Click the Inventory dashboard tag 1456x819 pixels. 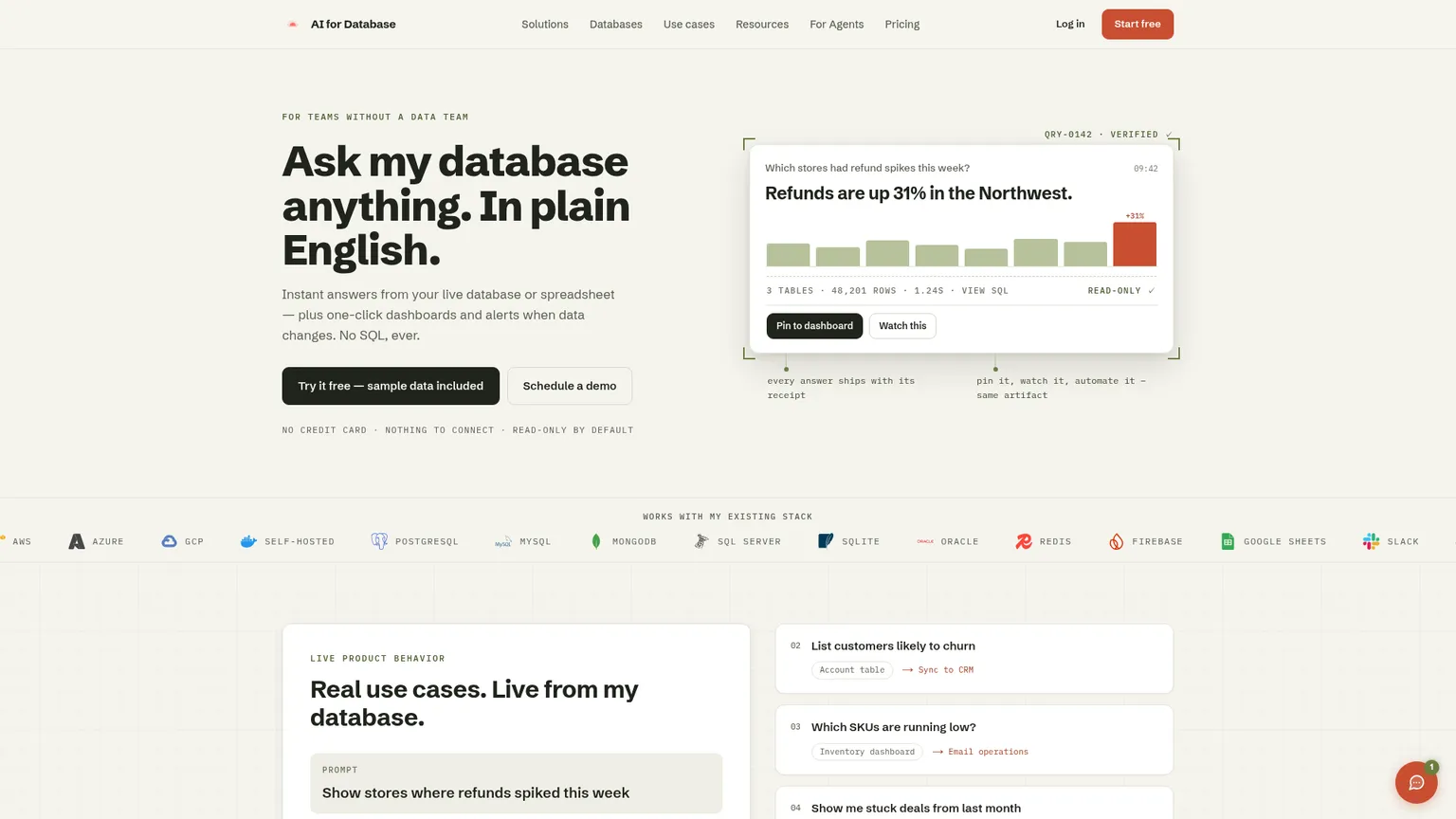[x=867, y=752]
